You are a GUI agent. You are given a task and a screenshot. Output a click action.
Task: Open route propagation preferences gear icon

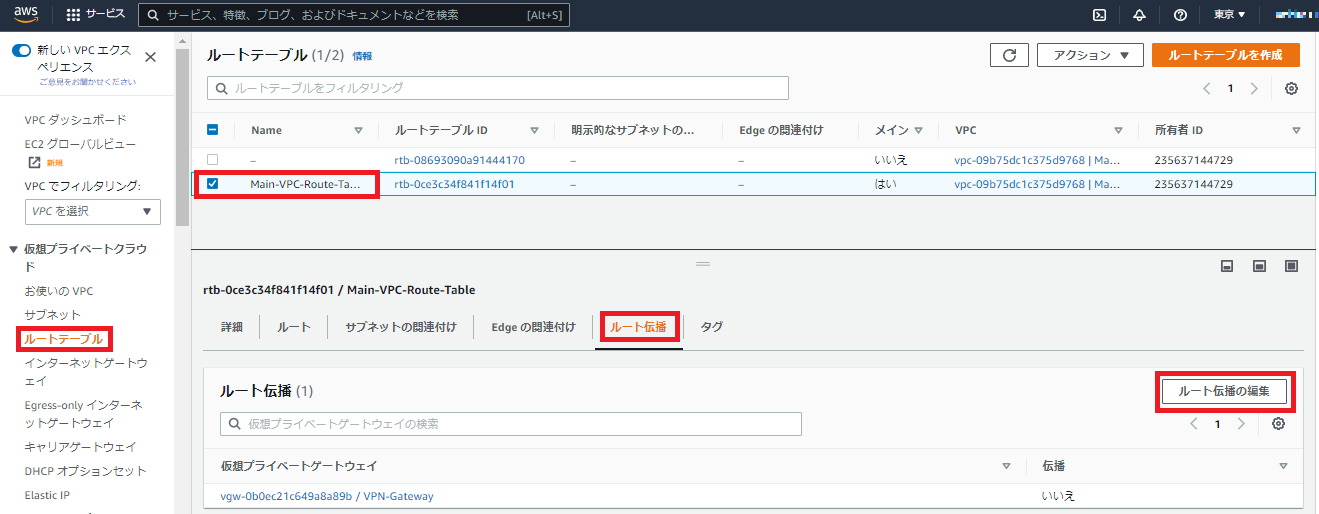pyautogui.click(x=1278, y=424)
